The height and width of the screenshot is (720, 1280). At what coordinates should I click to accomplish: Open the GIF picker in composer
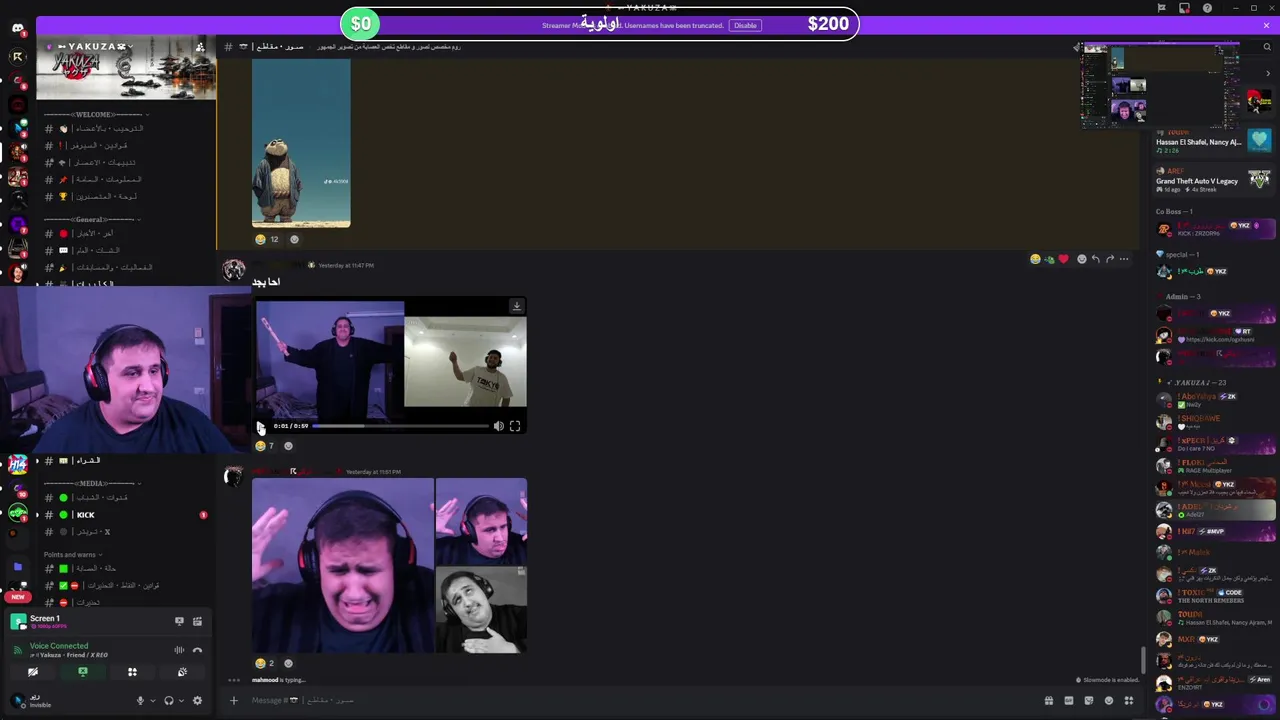[1068, 701]
